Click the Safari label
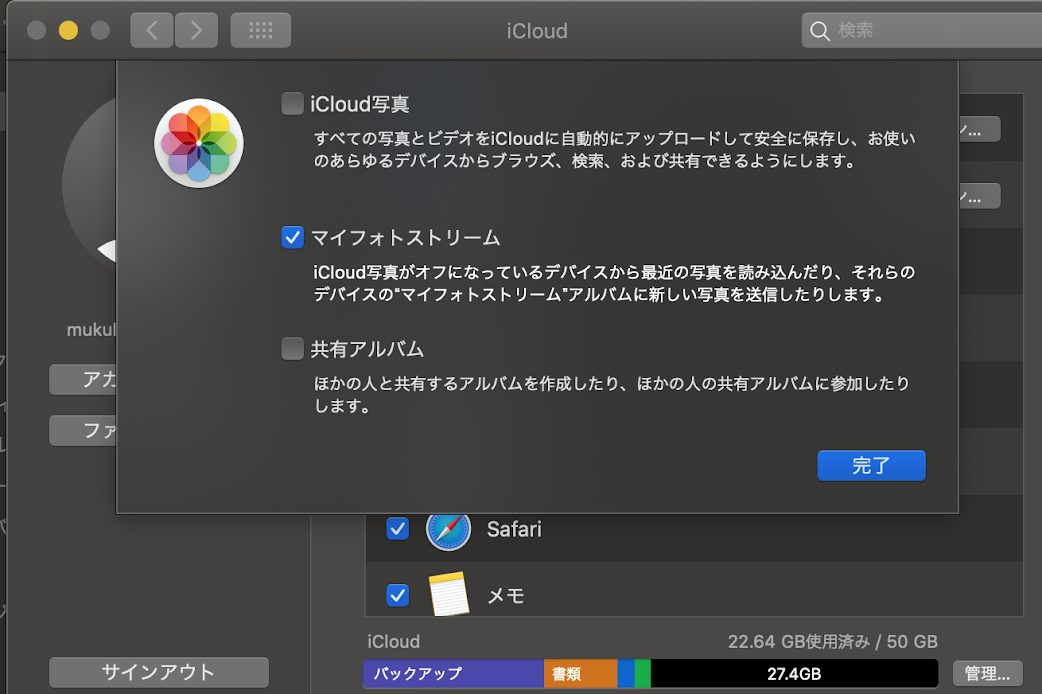Image resolution: width=1042 pixels, height=694 pixels. (x=514, y=529)
